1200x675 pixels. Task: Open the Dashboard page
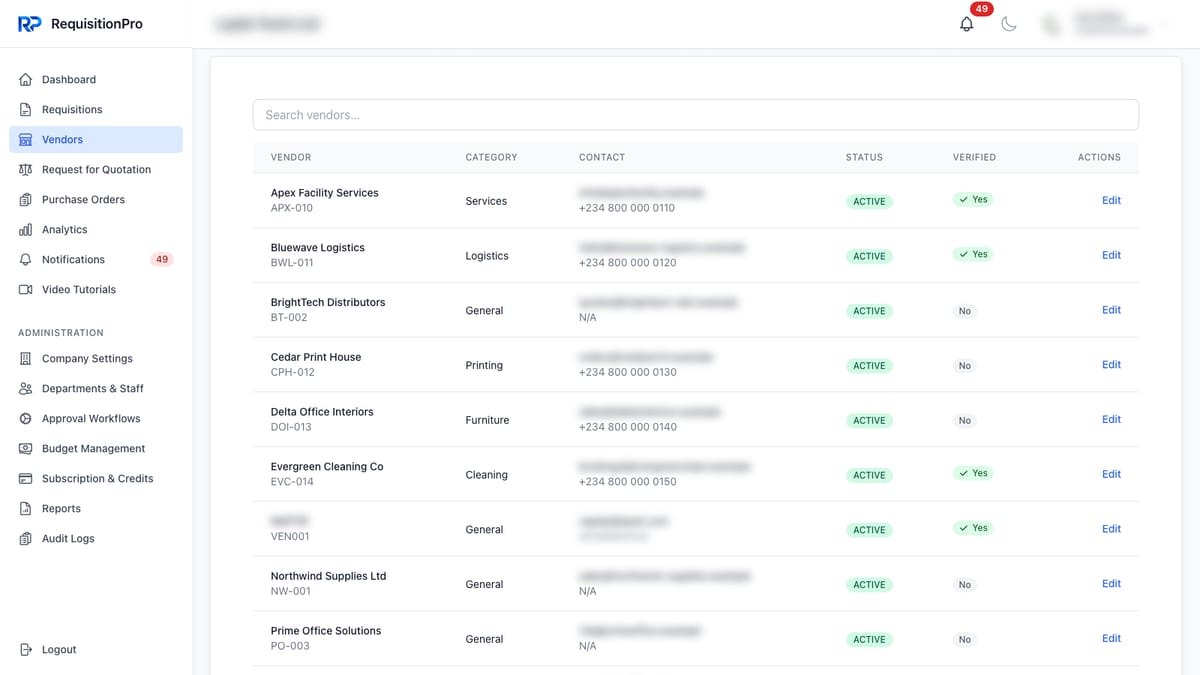tap(96, 80)
